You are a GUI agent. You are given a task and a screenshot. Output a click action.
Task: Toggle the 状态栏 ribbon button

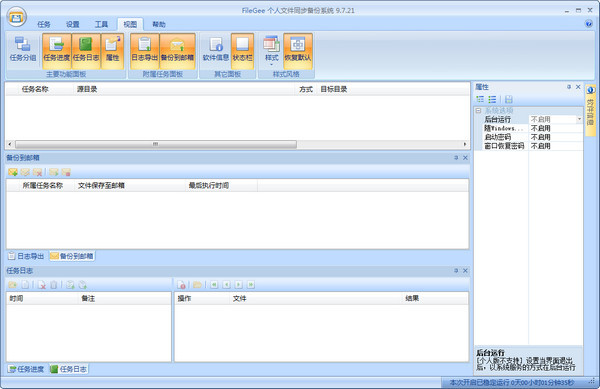pos(242,50)
